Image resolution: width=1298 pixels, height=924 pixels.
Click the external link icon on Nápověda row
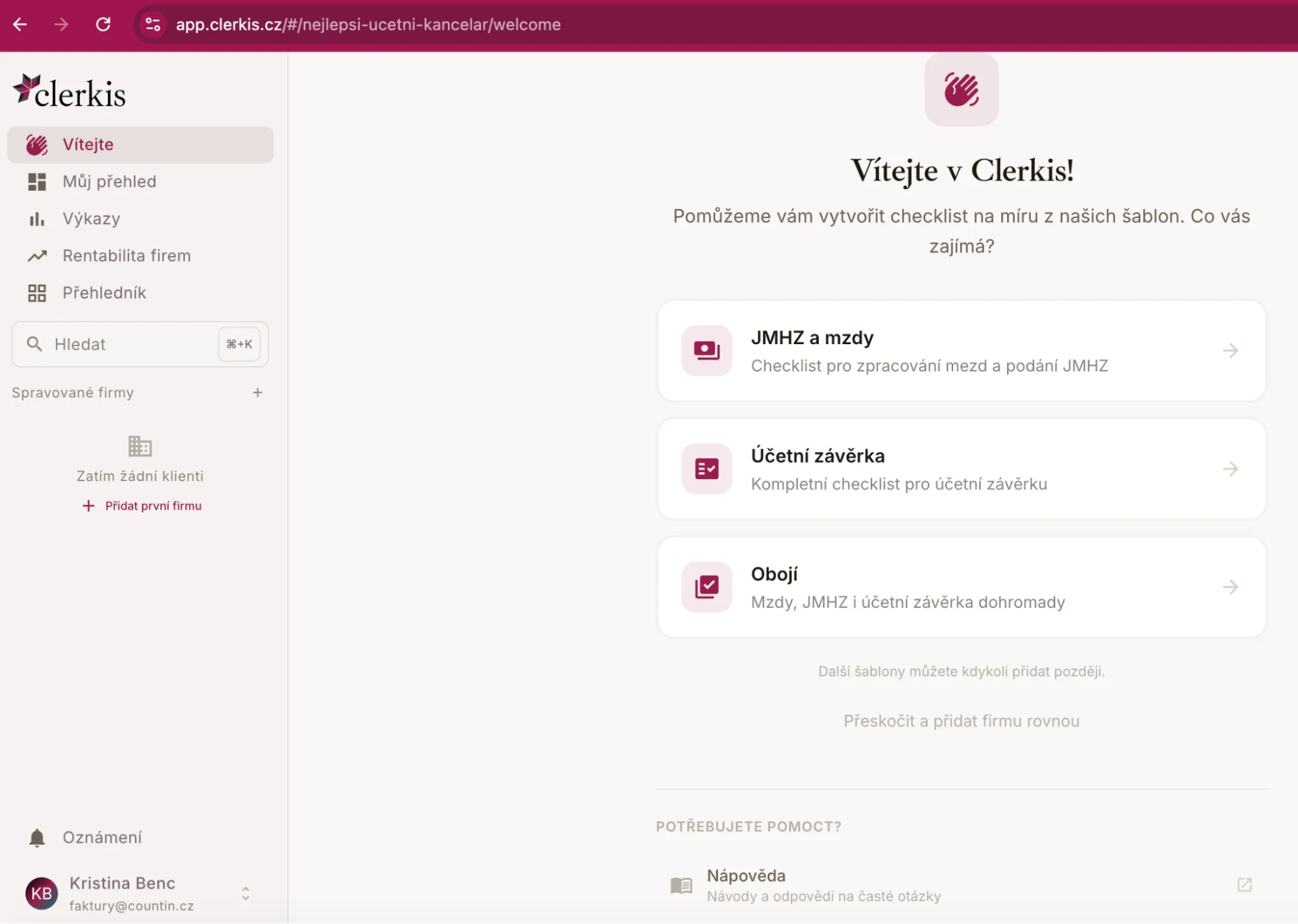(1244, 885)
